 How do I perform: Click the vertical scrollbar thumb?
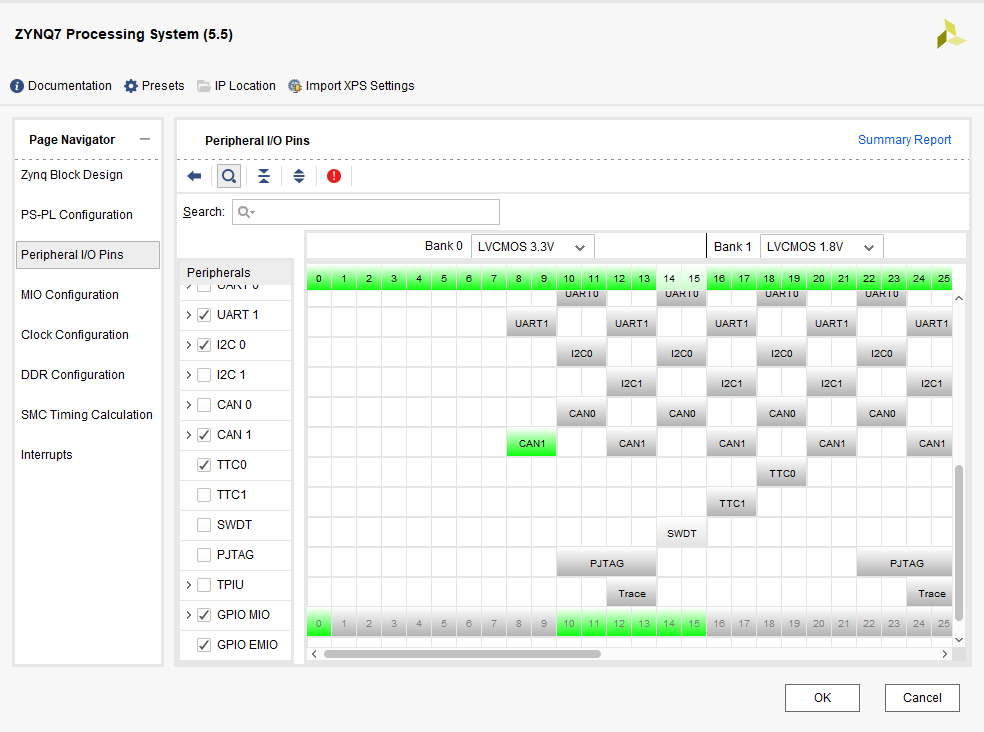[x=959, y=544]
